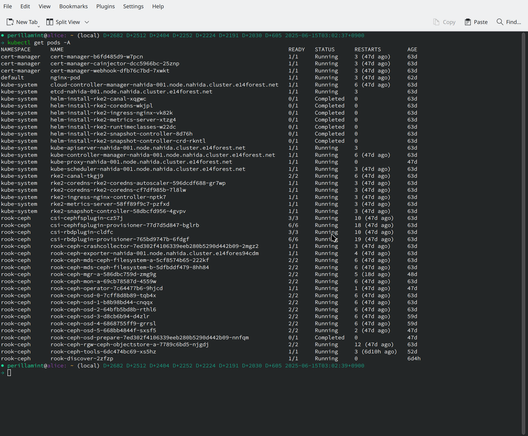Open the View menu
The height and width of the screenshot is (436, 528).
click(44, 6)
